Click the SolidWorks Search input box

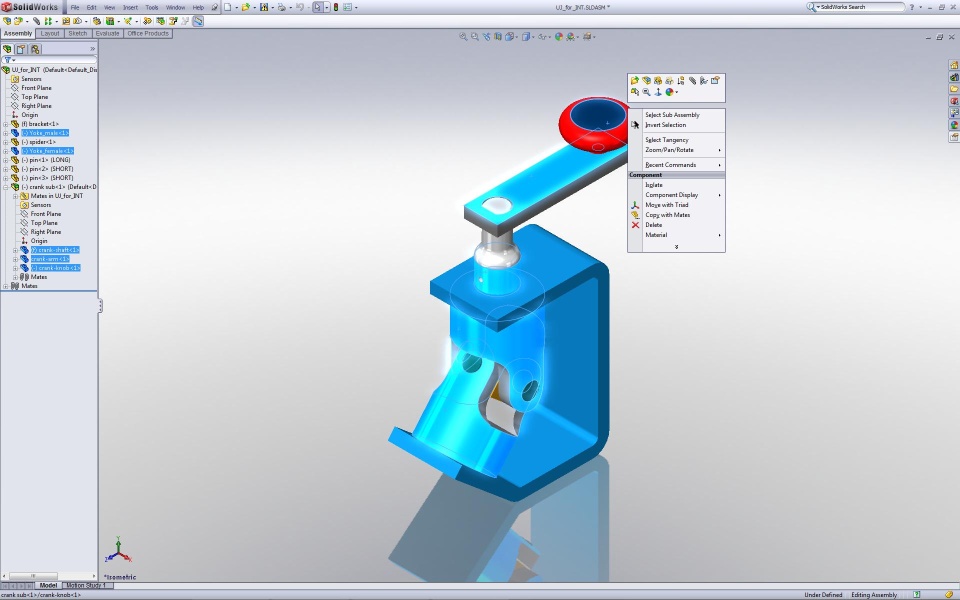862,7
